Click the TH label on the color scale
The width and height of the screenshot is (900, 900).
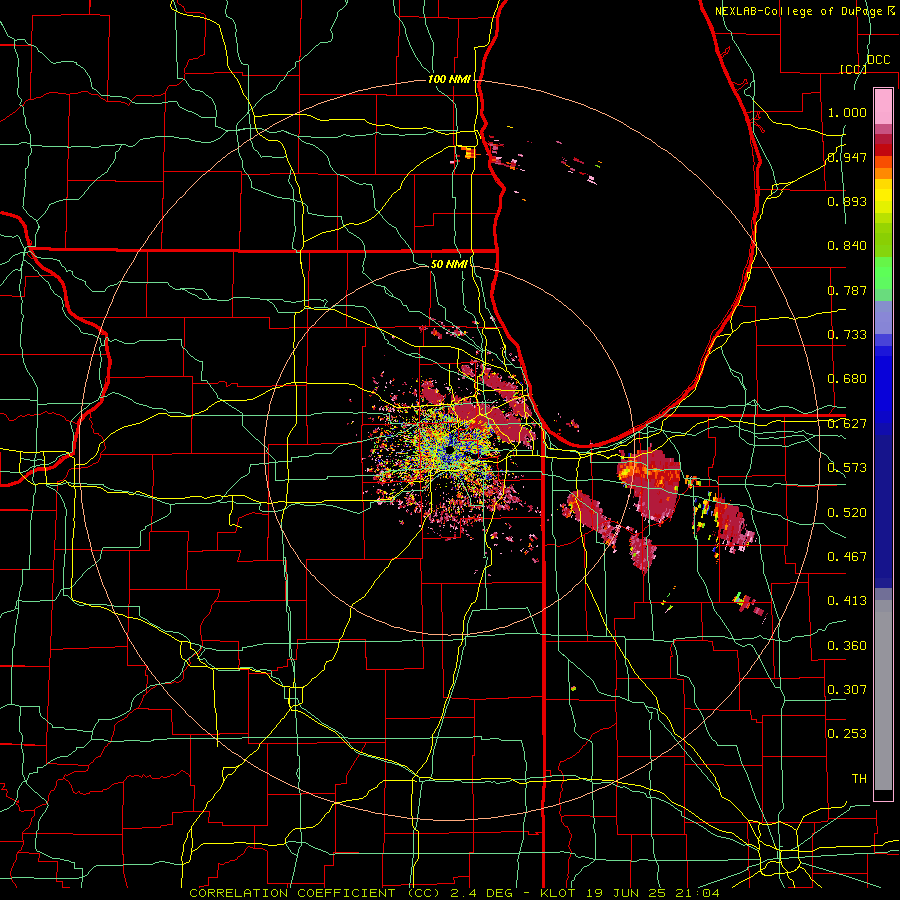pyautogui.click(x=859, y=779)
